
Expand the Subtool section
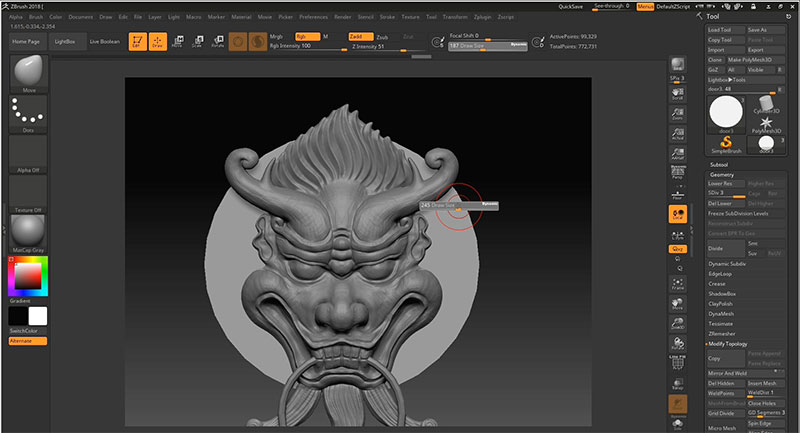720,164
